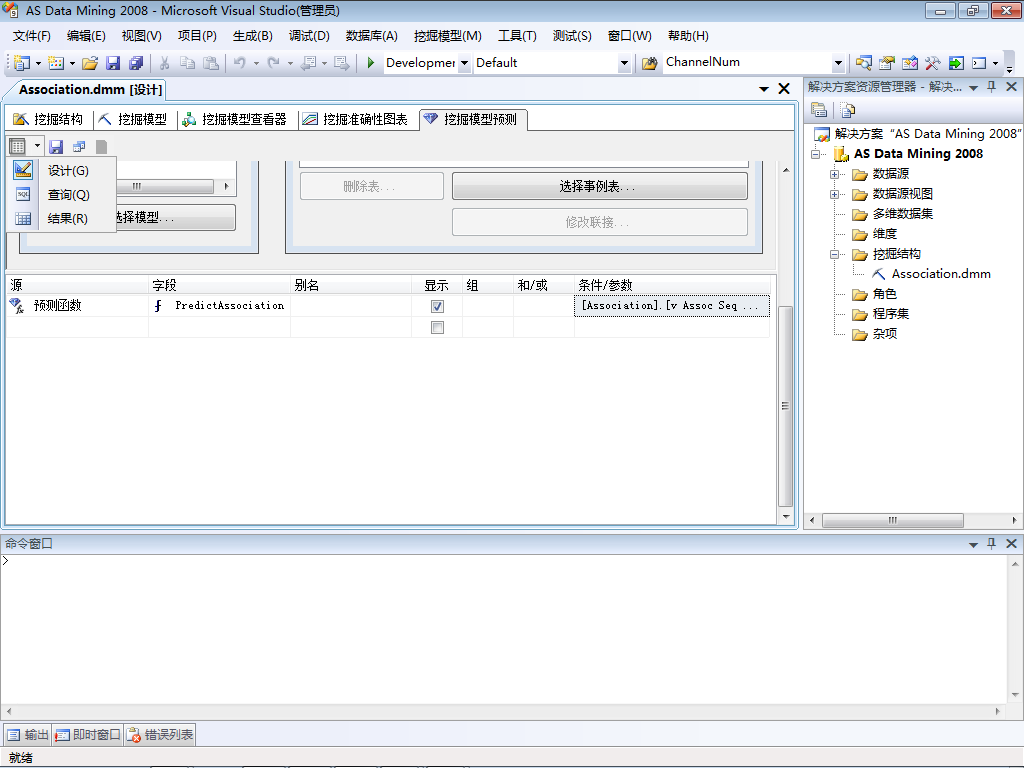The height and width of the screenshot is (768, 1024).
Task: Open the Properties Window toolbar icon
Action: click(x=886, y=63)
